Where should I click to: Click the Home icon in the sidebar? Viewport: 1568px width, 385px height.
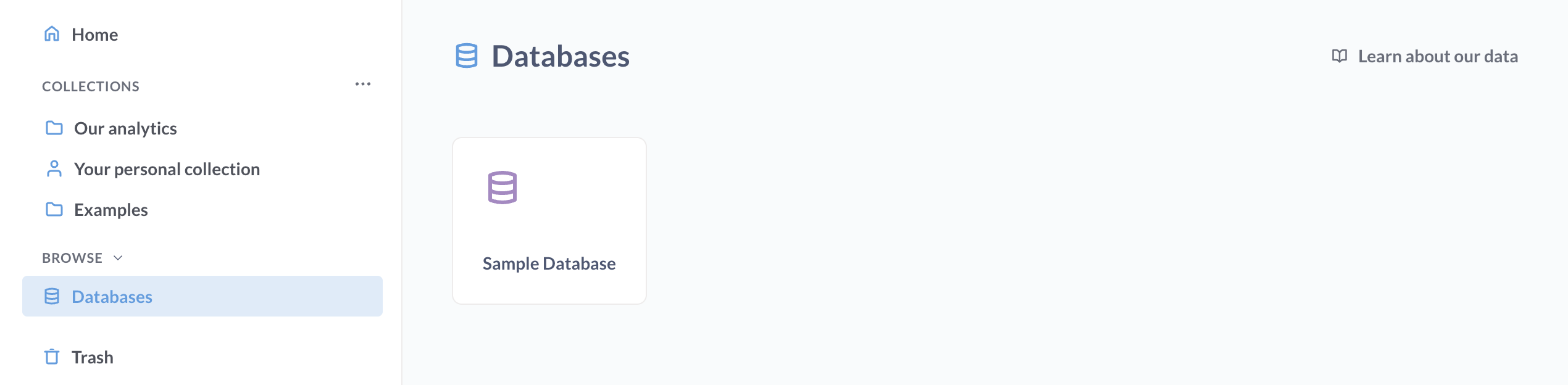[x=52, y=35]
